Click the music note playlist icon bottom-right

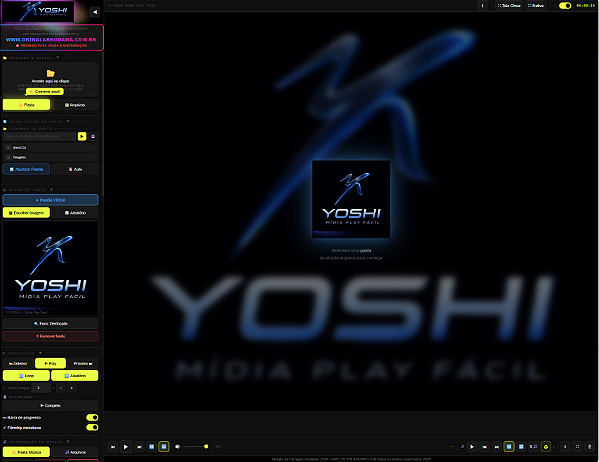click(533, 447)
